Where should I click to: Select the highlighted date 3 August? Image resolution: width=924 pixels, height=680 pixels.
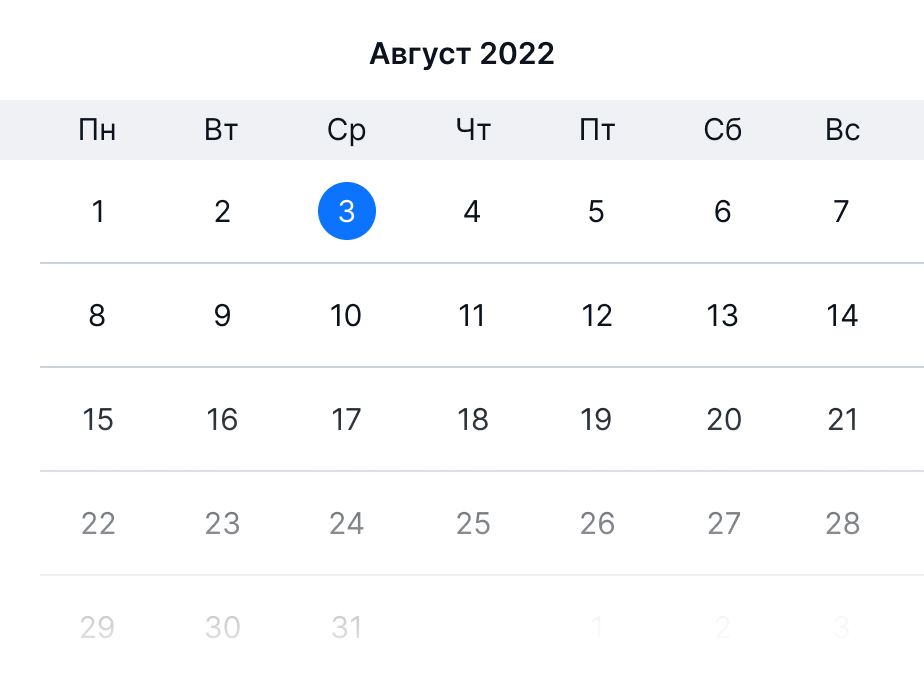pyautogui.click(x=346, y=211)
